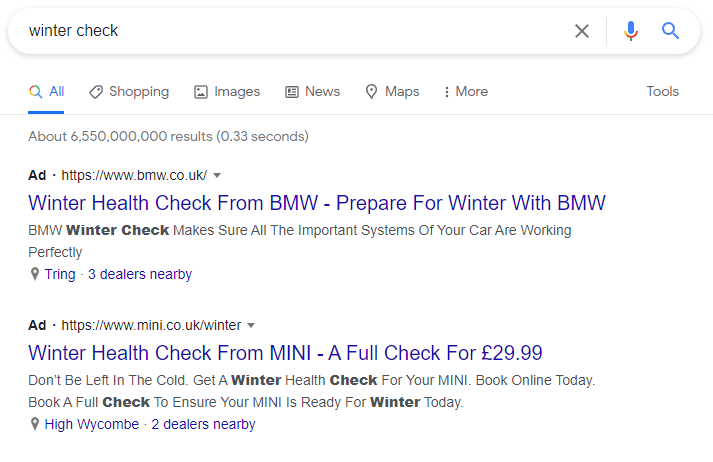Open the Winter Health Check From MINI ad
713x462 pixels.
(285, 353)
